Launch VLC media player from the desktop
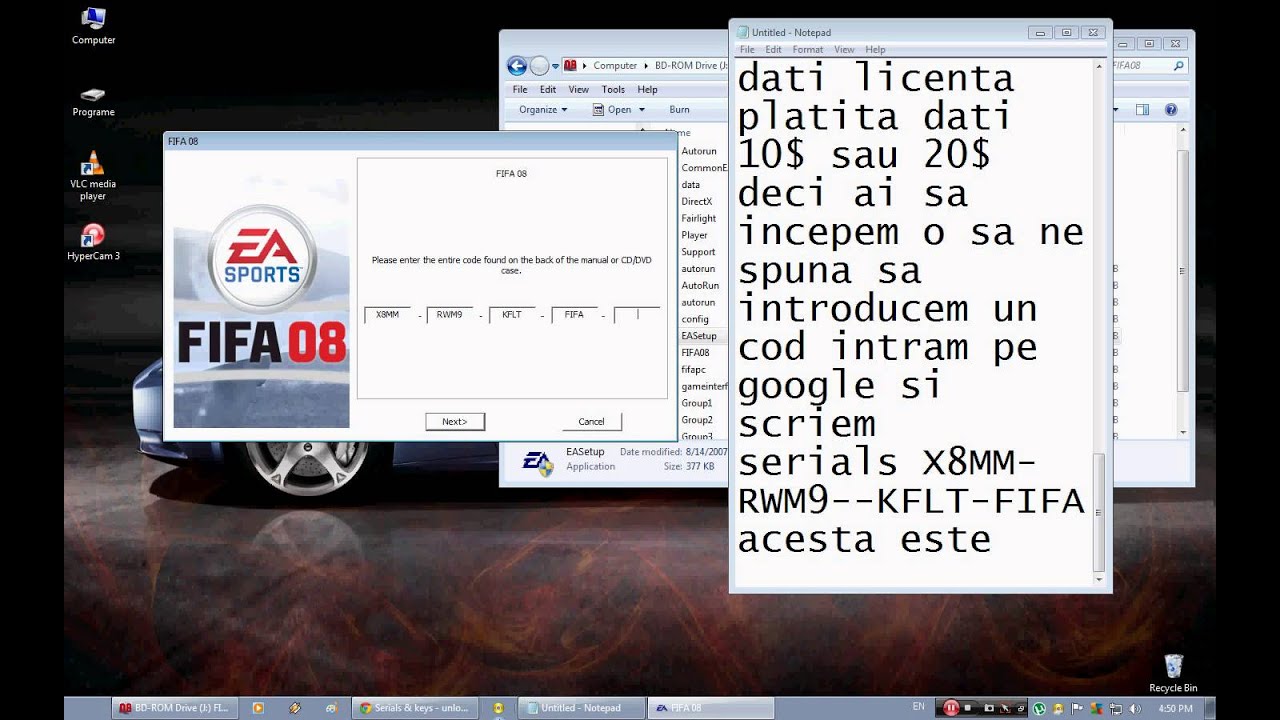 tap(93, 176)
